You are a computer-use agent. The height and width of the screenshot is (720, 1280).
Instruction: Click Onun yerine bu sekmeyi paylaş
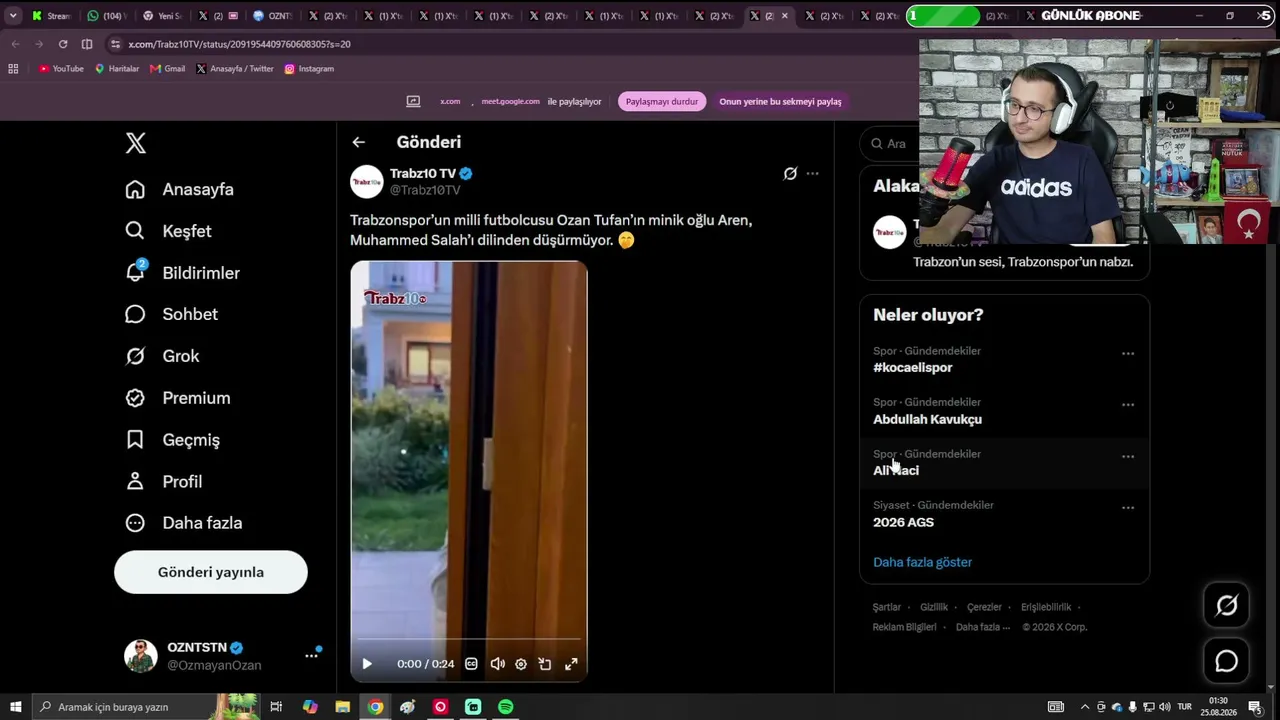tap(780, 101)
